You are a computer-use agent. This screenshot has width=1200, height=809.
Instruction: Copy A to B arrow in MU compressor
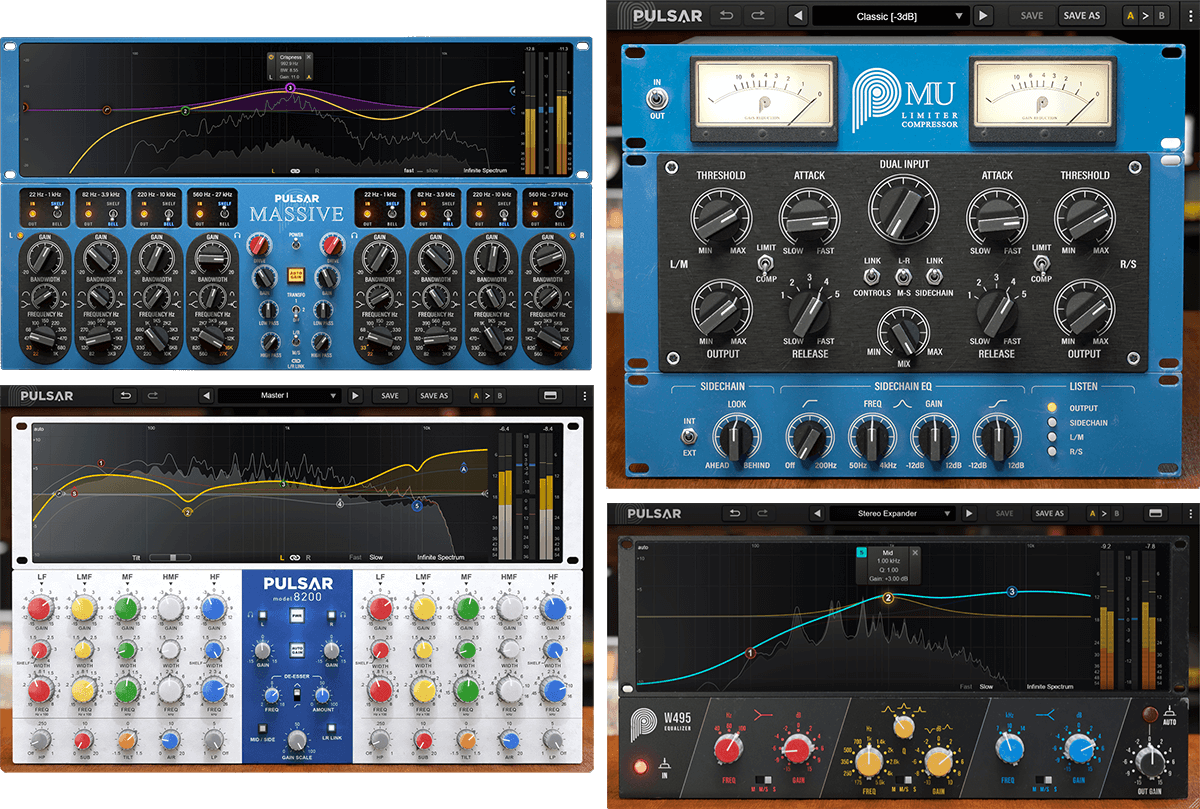1146,16
